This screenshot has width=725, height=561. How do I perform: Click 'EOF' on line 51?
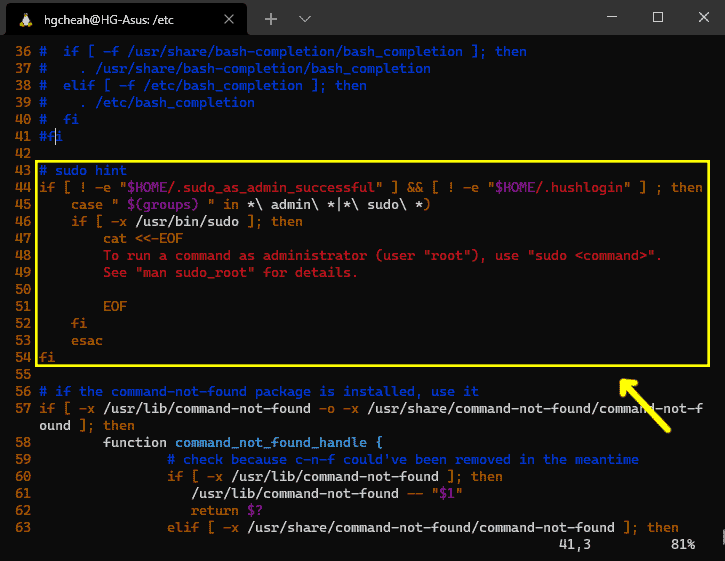coord(115,307)
